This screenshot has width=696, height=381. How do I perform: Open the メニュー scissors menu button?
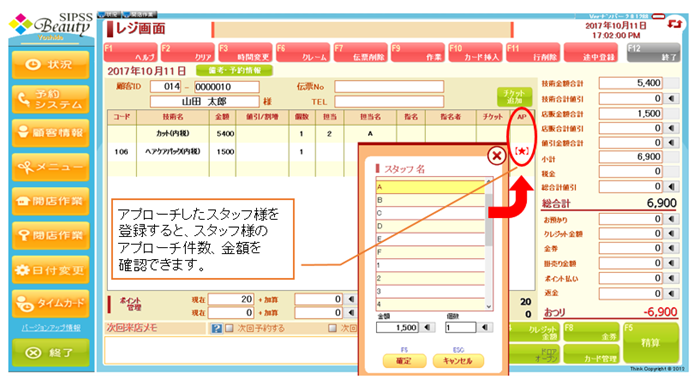51,167
